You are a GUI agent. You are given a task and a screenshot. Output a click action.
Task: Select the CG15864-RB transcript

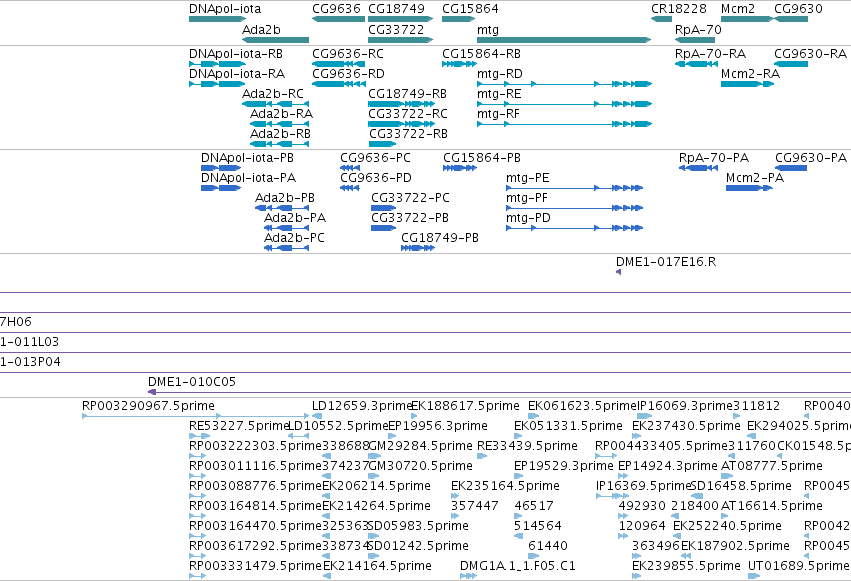(x=459, y=64)
